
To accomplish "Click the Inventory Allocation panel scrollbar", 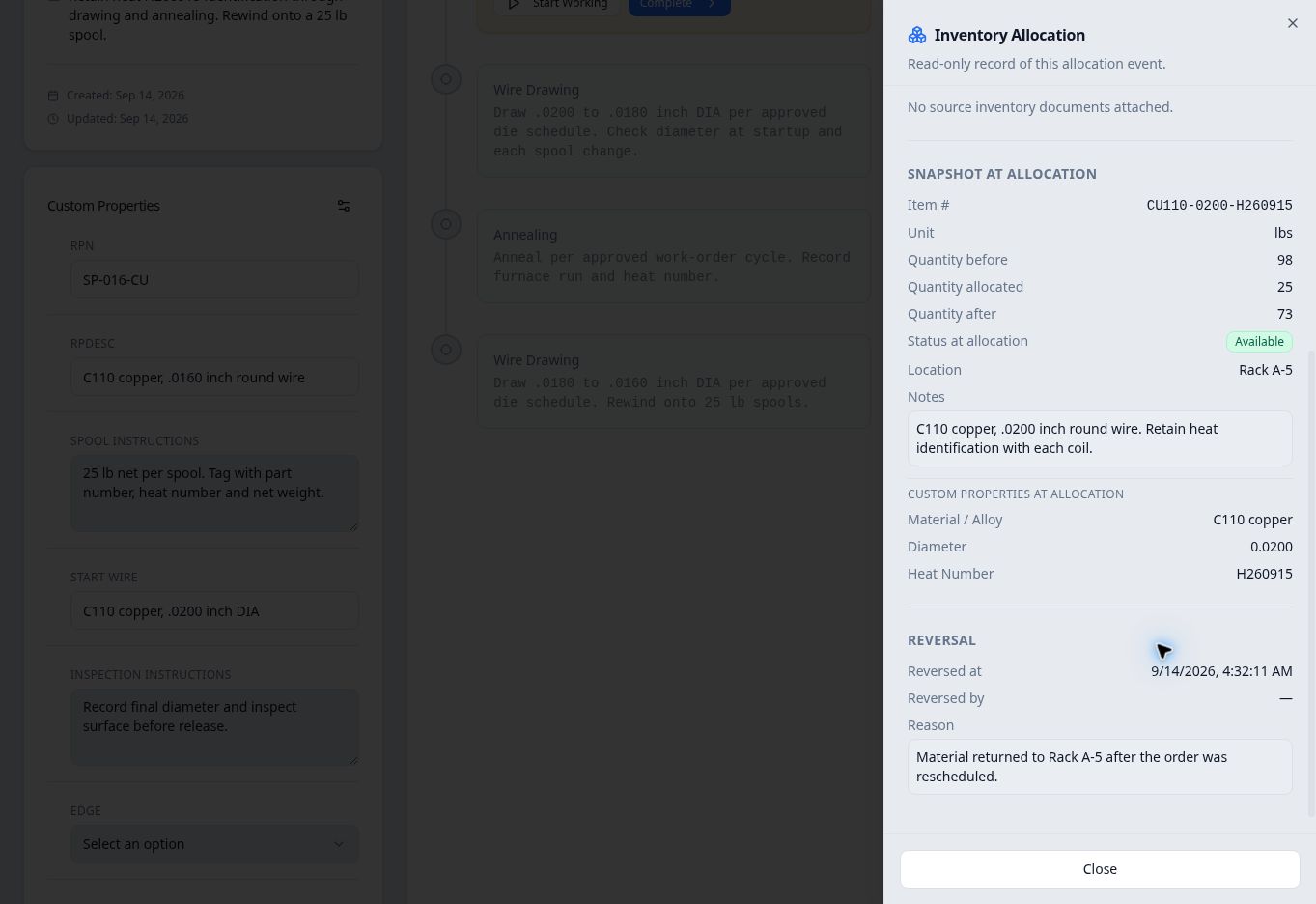I will pyautogui.click(x=1311, y=583).
